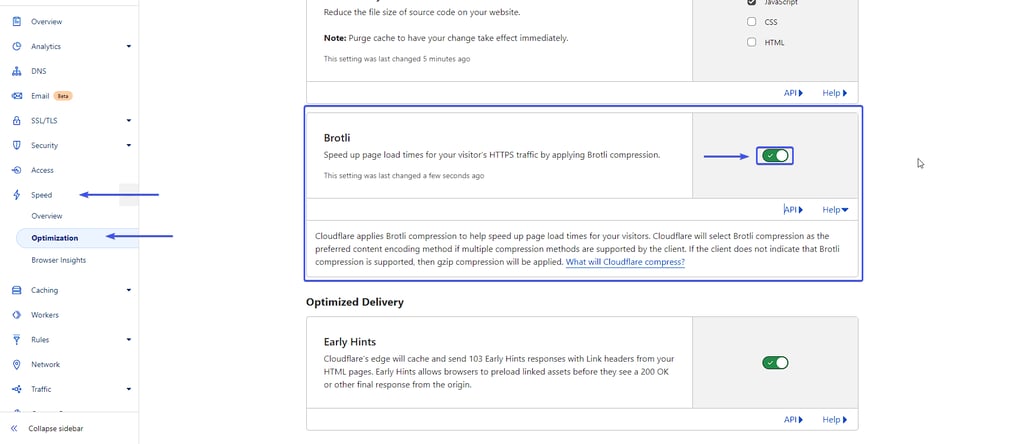The height and width of the screenshot is (444, 1024).
Task: Expand the Analytics sidebar dropdown arrow
Action: 129,46
